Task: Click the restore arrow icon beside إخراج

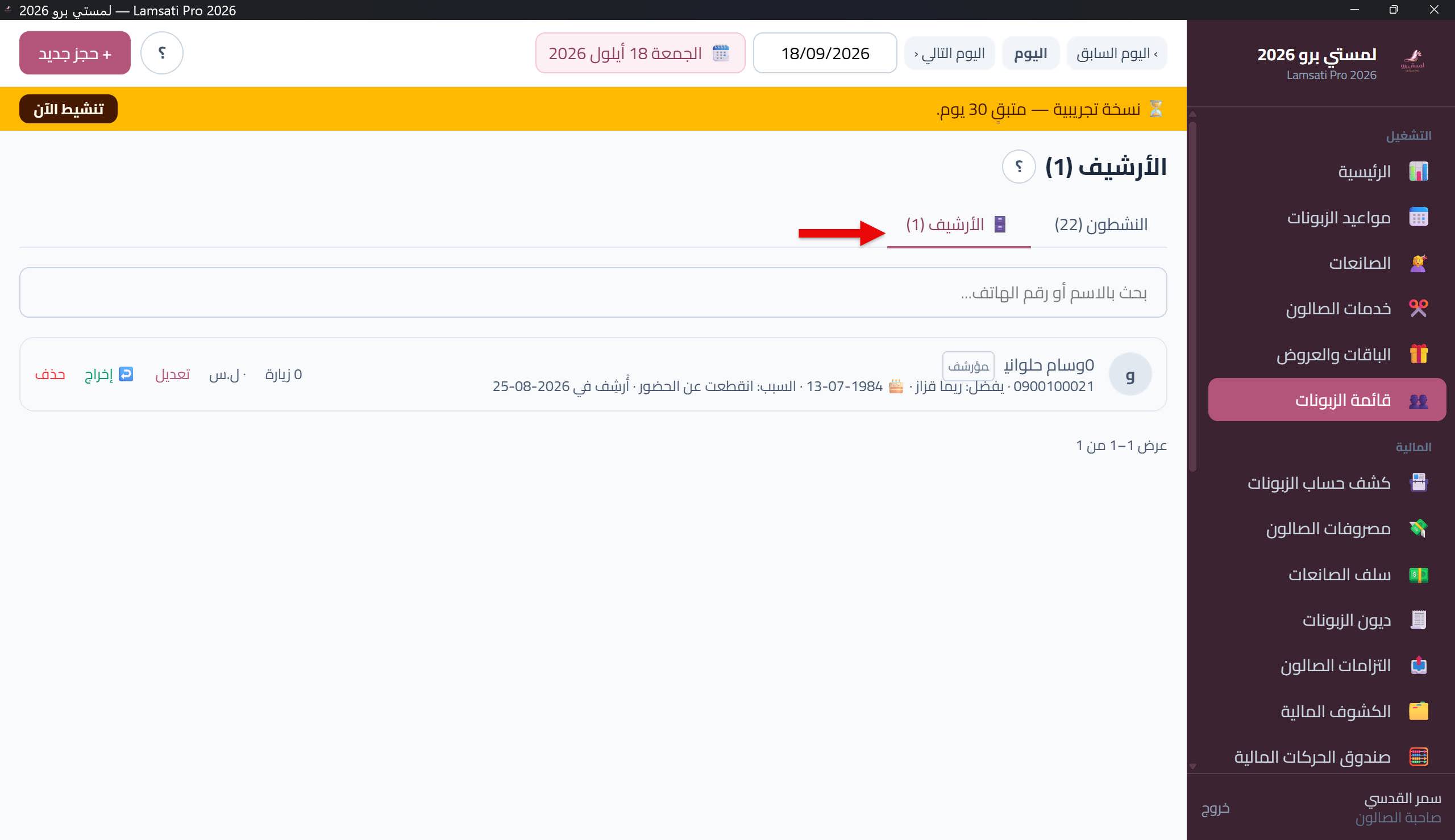Action: click(126, 374)
